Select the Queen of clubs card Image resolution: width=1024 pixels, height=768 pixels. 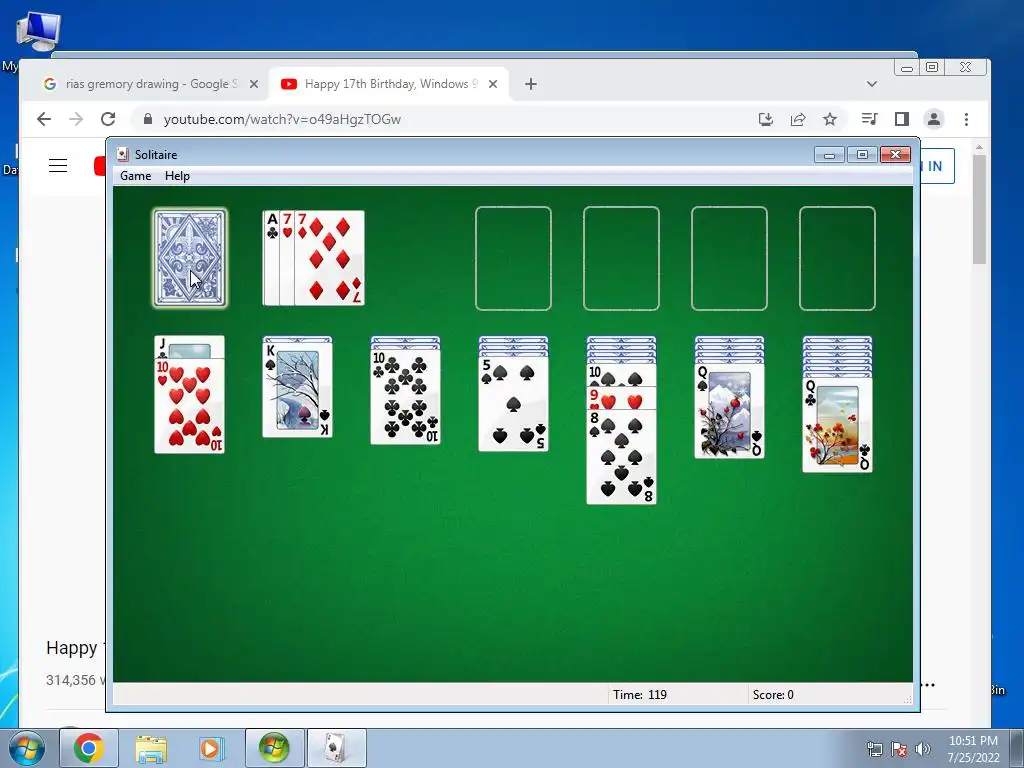pos(837,424)
